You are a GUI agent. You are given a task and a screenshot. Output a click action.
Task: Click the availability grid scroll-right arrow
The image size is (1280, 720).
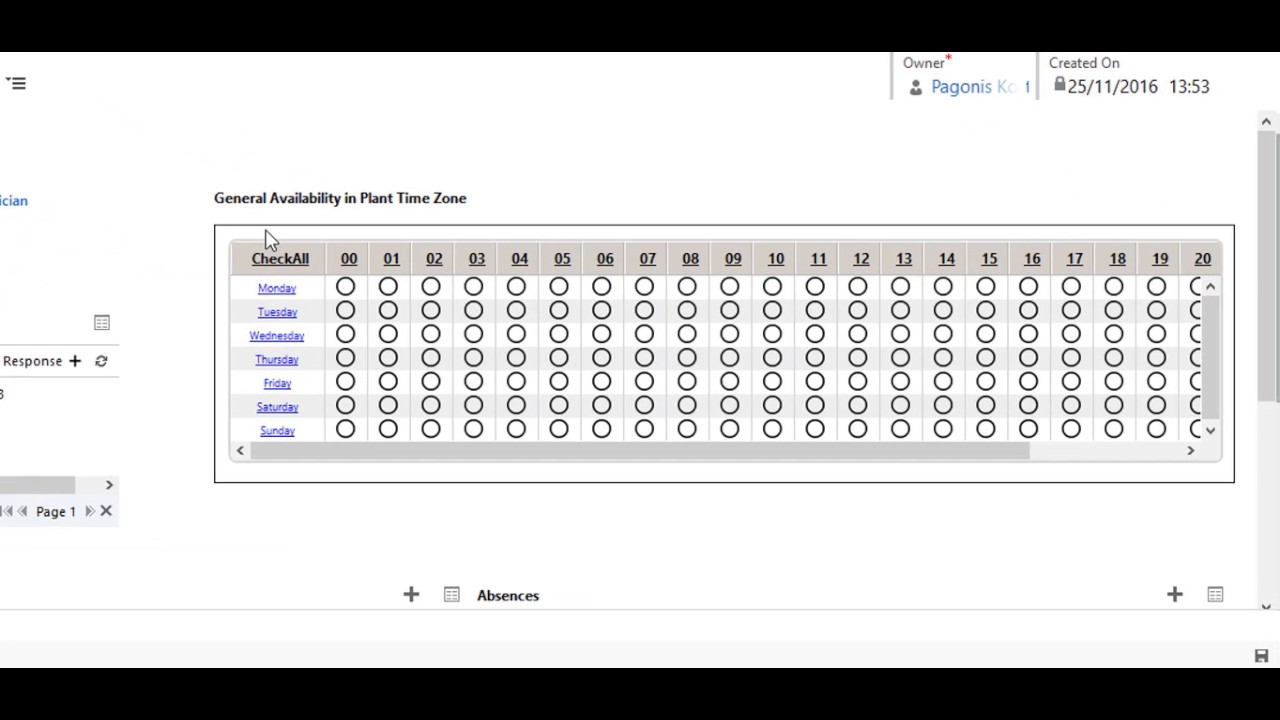tap(1190, 451)
